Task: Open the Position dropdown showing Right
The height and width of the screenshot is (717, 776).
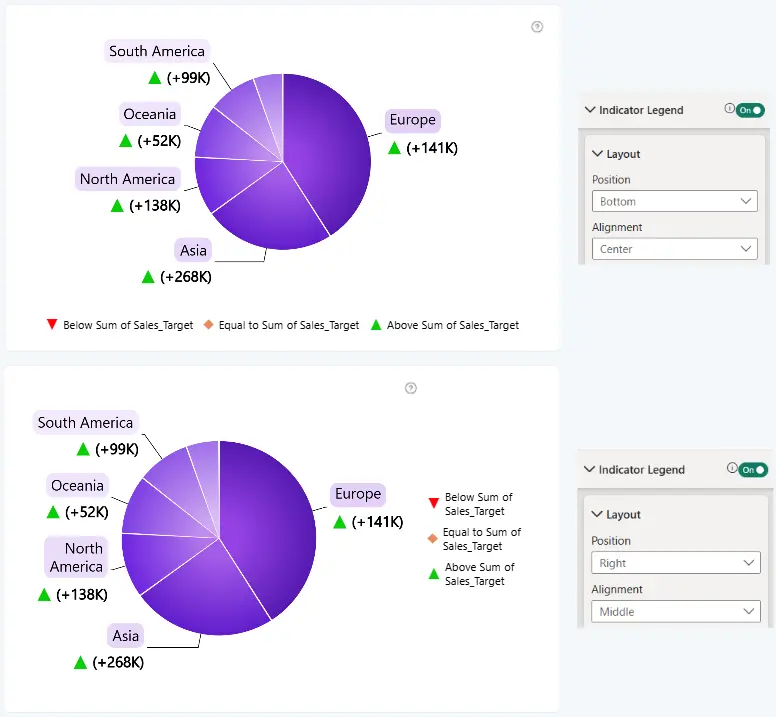Action: (x=676, y=563)
